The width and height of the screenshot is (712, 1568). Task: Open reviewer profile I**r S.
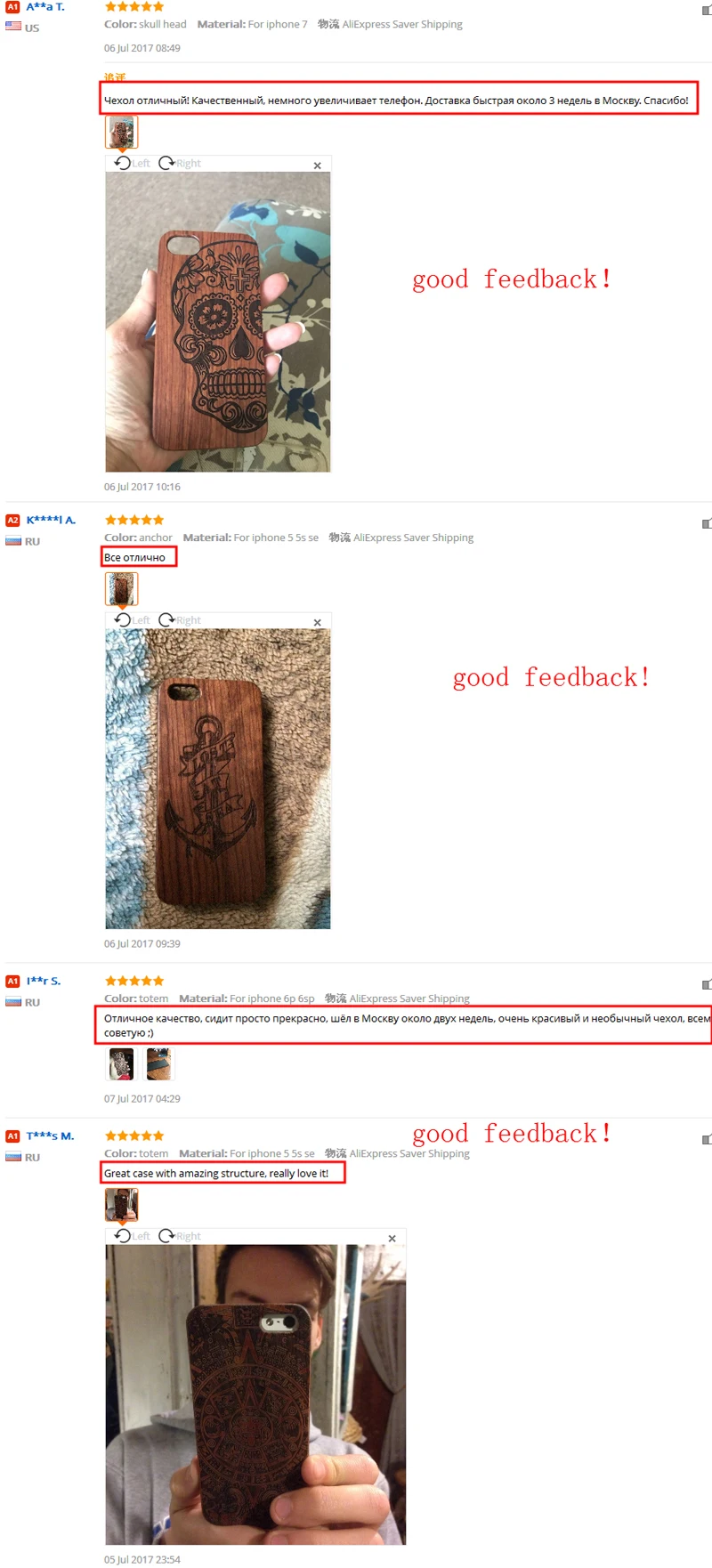[x=44, y=981]
